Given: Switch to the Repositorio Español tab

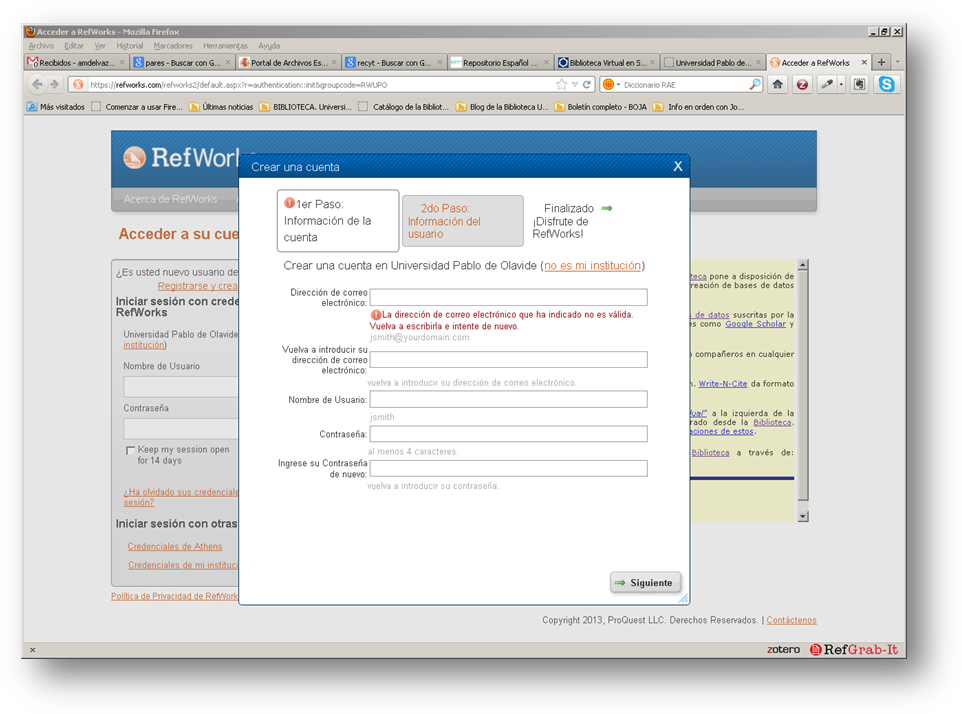Looking at the screenshot, I should tap(499, 63).
